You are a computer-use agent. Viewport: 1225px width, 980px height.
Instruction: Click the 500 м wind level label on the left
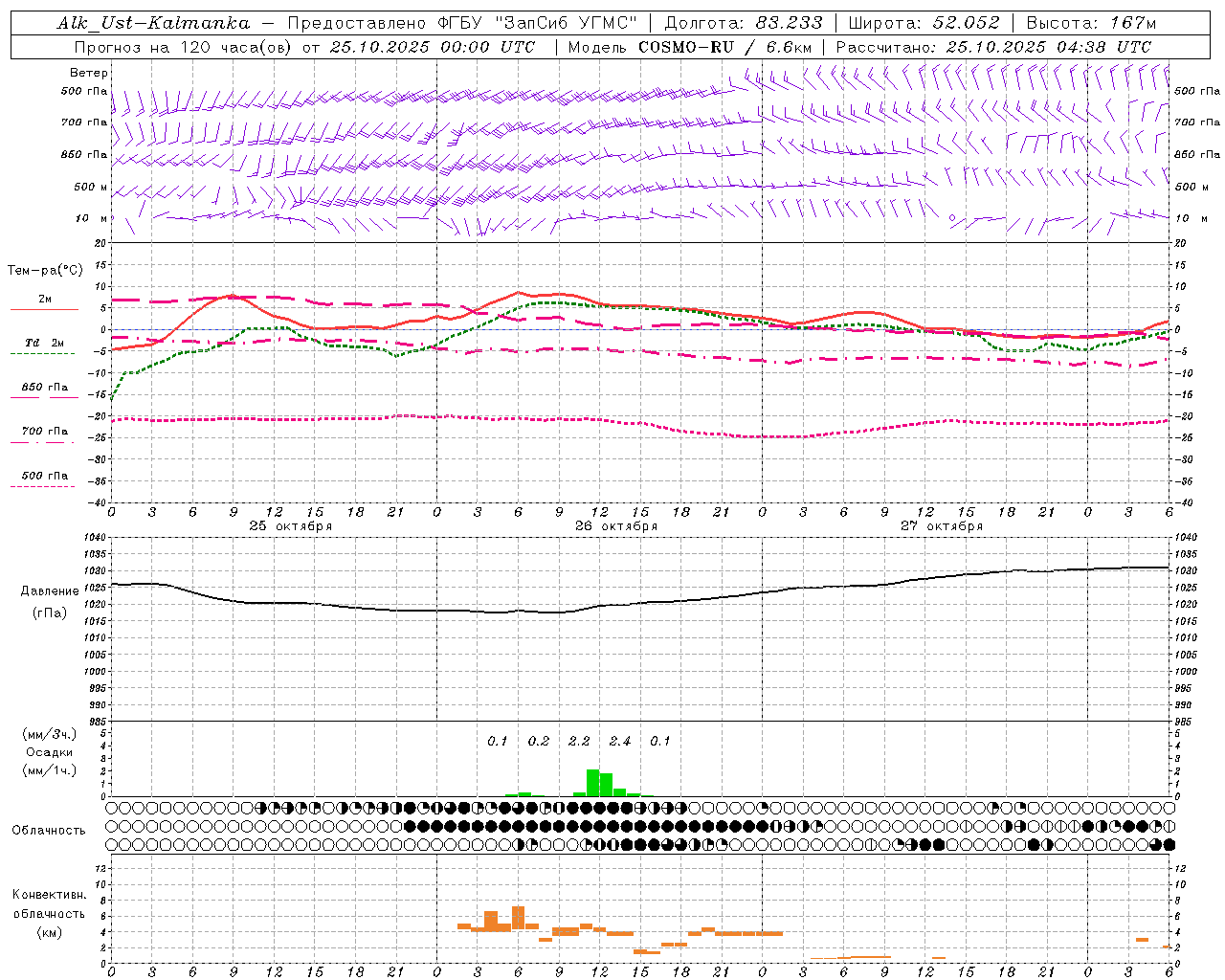coord(91,187)
